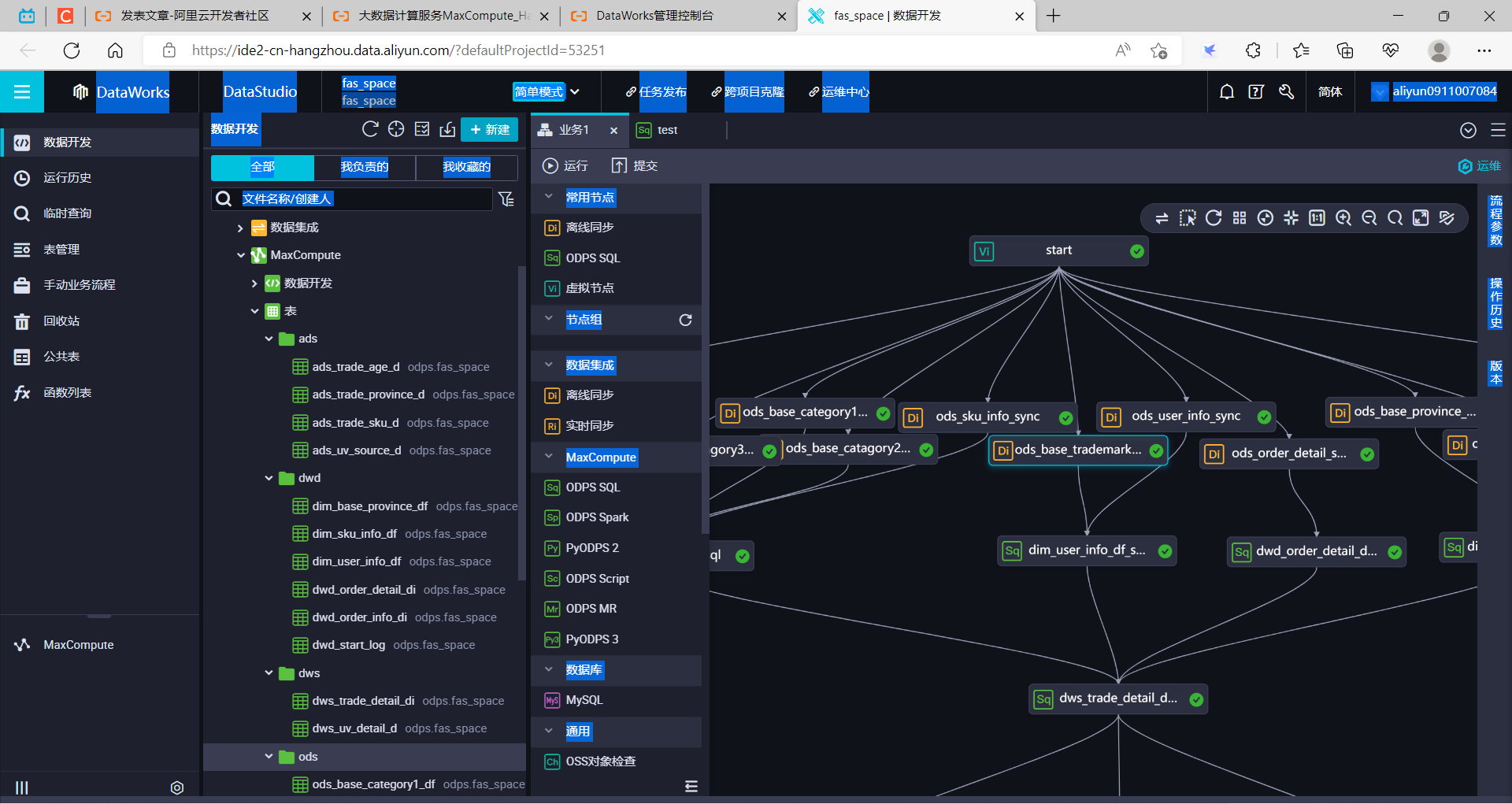Click the browser refresh button

pos(72,50)
